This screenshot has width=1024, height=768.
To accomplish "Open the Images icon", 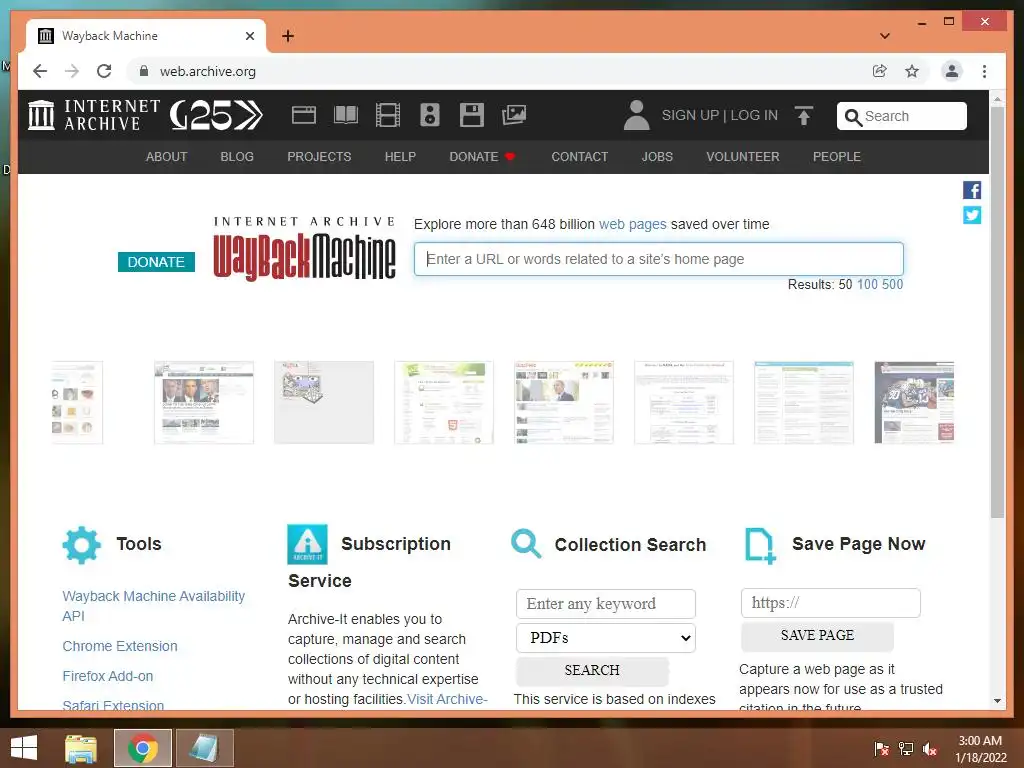I will pyautogui.click(x=514, y=115).
